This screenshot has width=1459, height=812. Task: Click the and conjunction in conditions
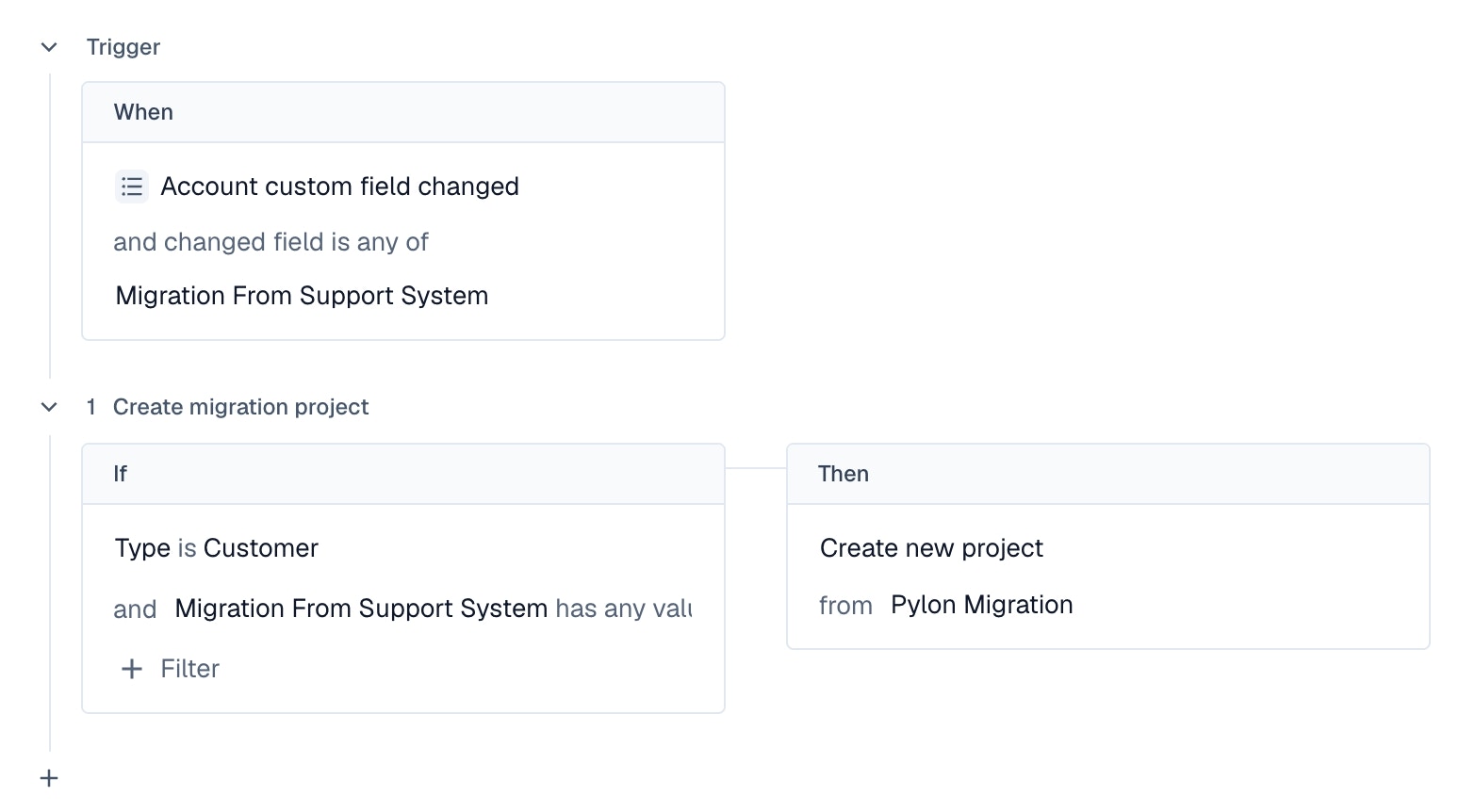[135, 609]
